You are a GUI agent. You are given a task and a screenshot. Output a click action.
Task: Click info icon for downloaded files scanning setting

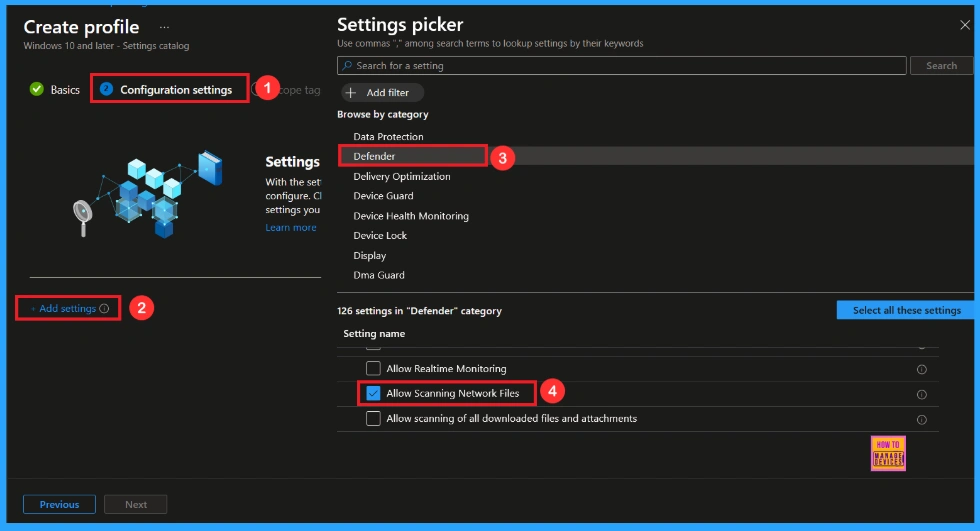point(921,420)
